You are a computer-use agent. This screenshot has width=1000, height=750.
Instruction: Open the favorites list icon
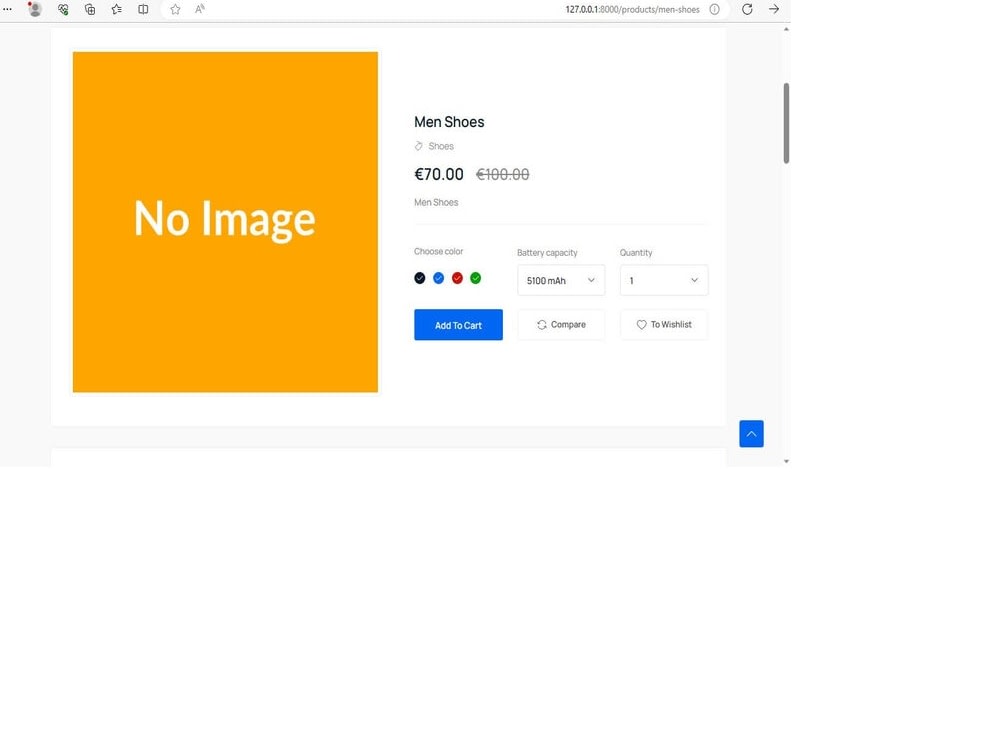coord(117,9)
